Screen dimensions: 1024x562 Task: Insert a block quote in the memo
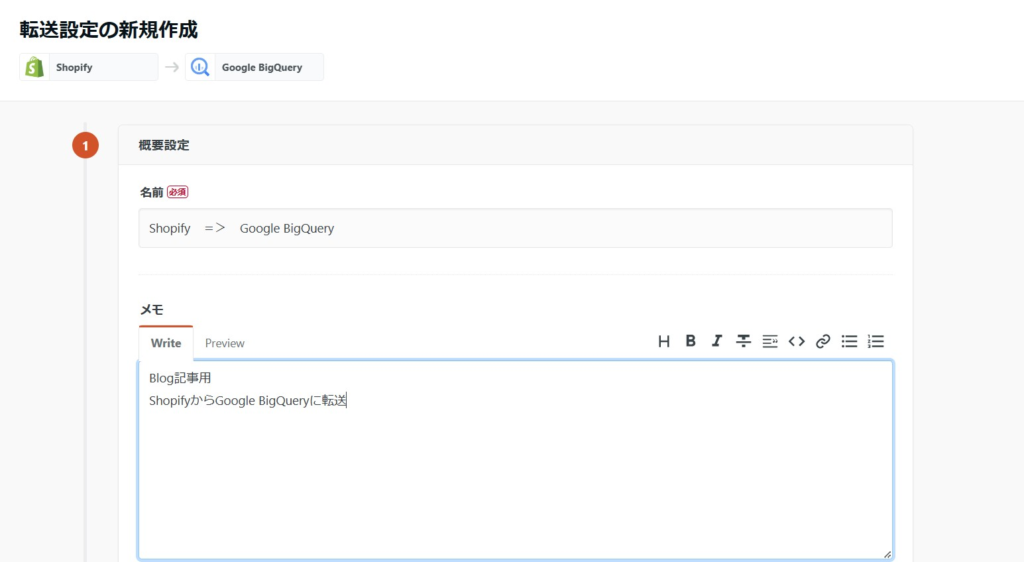pyautogui.click(x=770, y=341)
